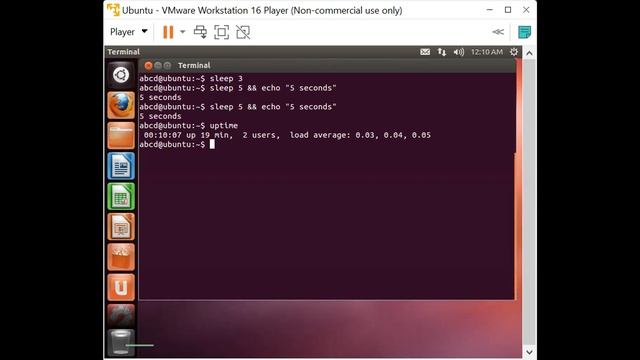This screenshot has height=360, width=640.
Task: Open the session gear menu
Action: click(514, 52)
